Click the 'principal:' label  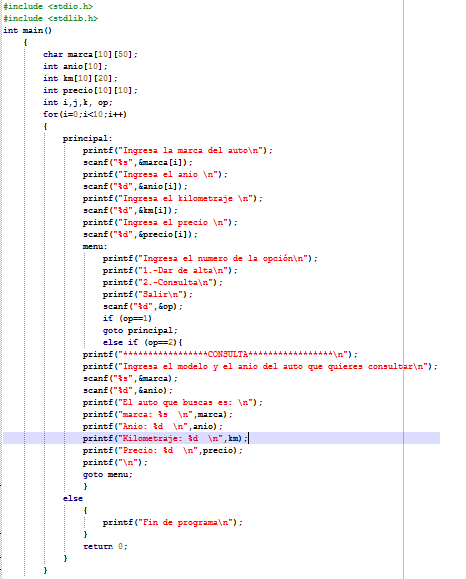point(88,138)
